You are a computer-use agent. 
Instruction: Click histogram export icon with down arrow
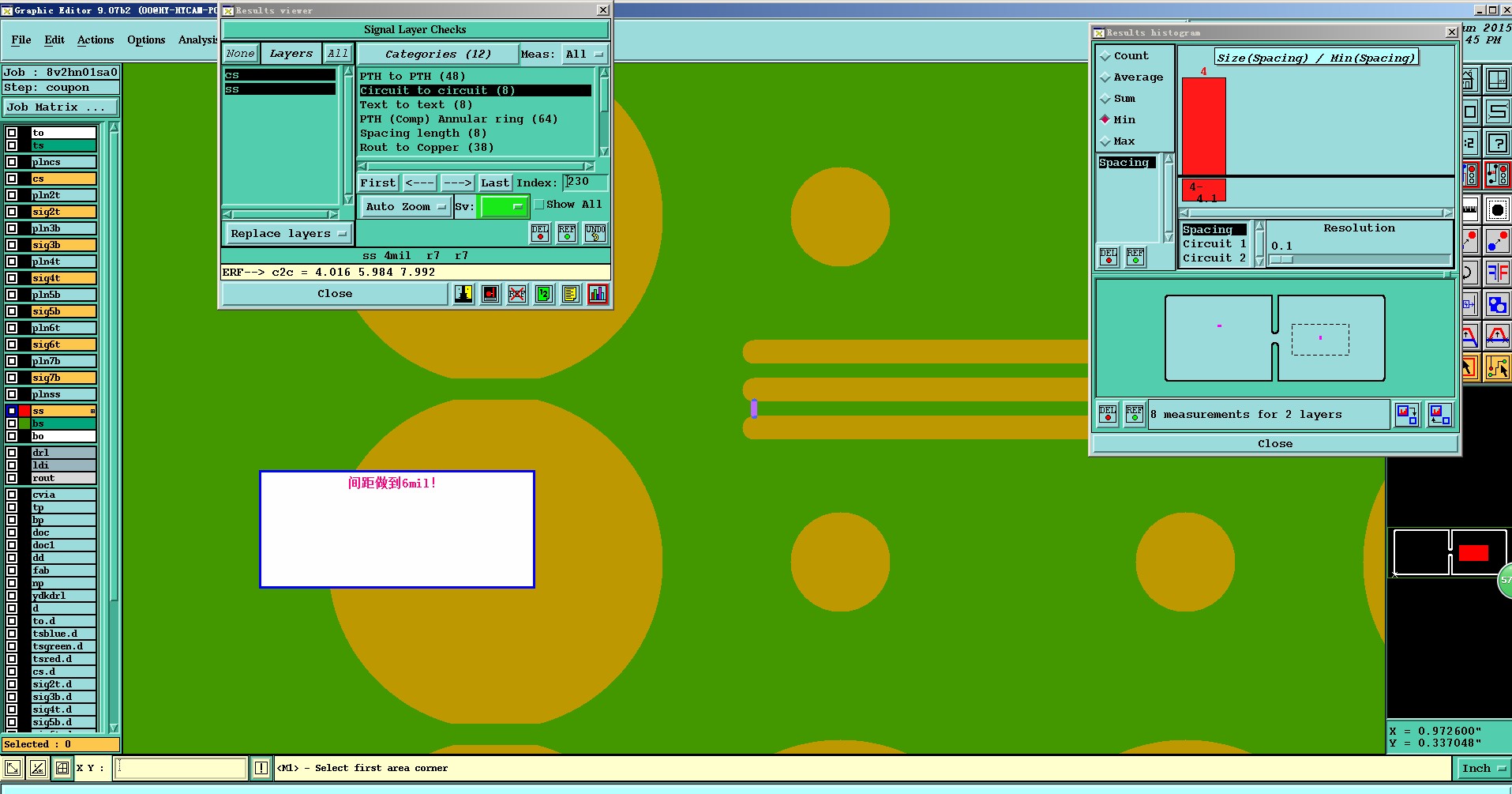point(1407,414)
